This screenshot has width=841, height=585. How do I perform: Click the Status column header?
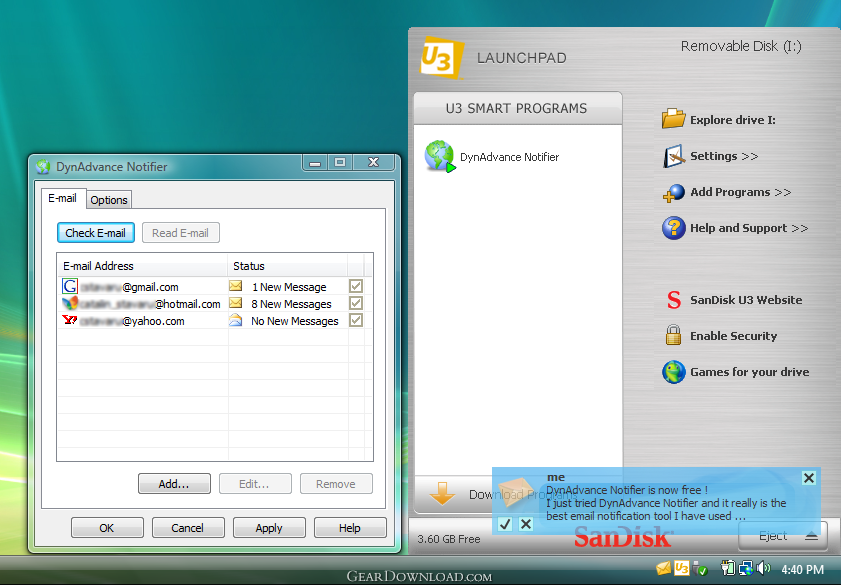[288, 265]
